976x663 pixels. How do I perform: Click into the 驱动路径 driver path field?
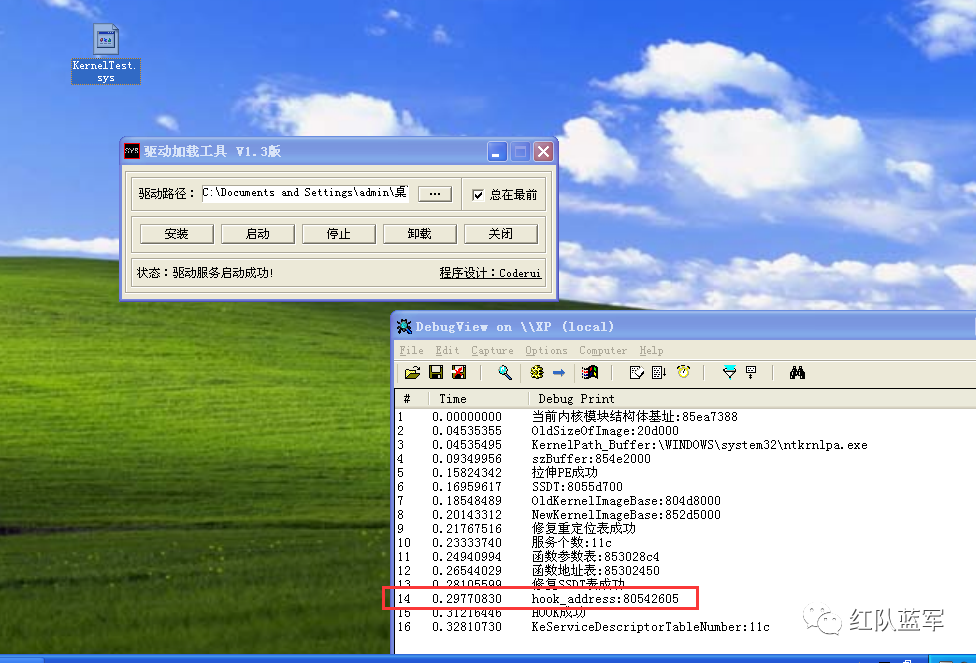tap(305, 193)
